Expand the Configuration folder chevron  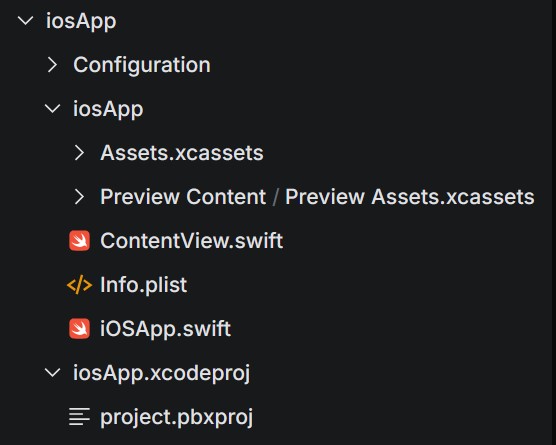(52, 65)
